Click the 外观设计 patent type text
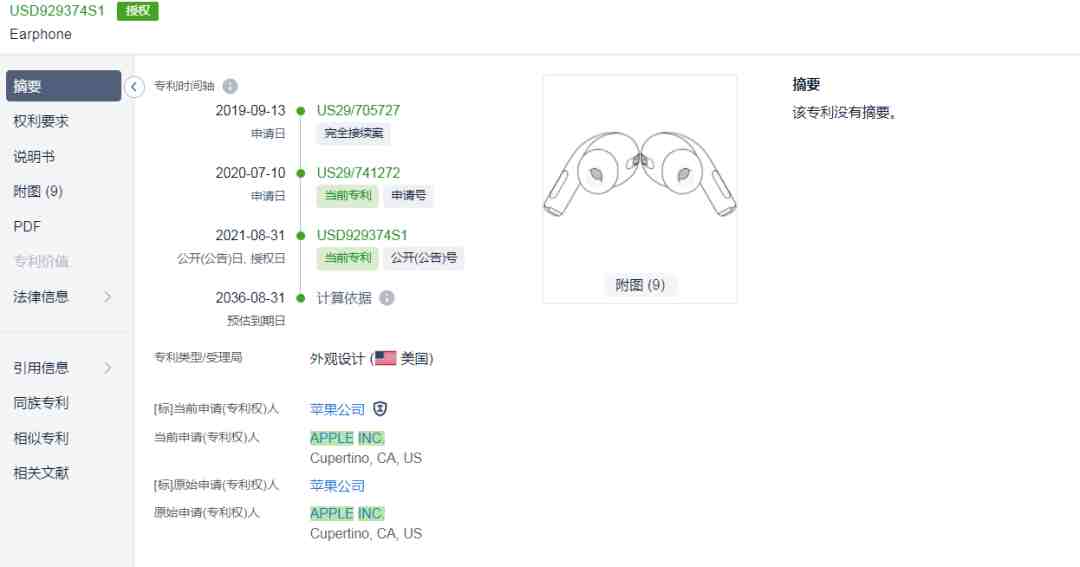This screenshot has height=567, width=1080. coord(337,359)
